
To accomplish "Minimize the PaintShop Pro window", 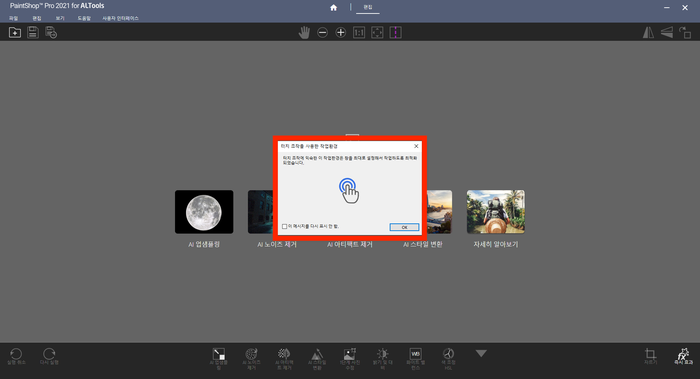I will pos(667,8).
